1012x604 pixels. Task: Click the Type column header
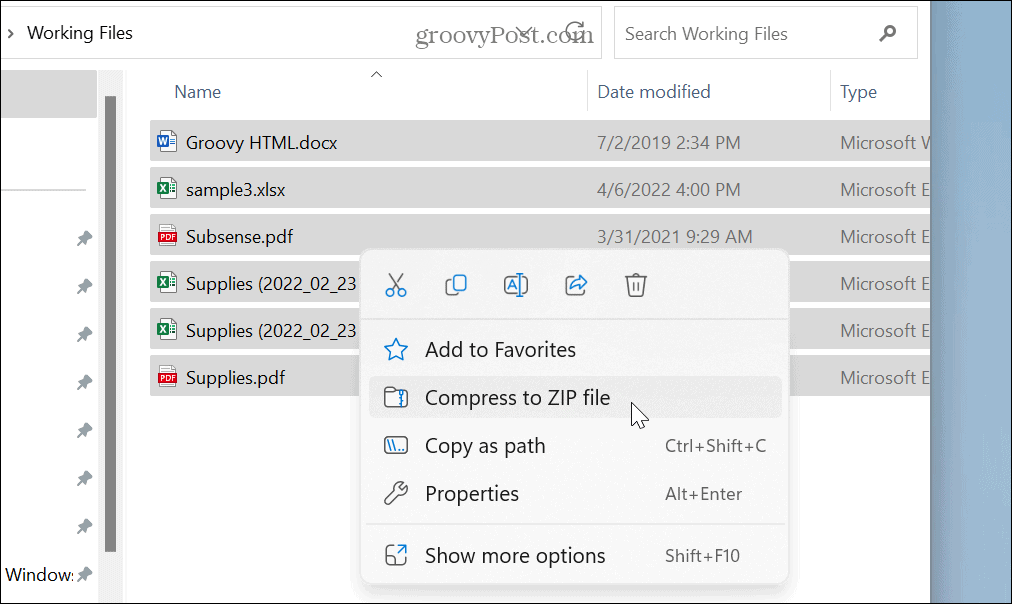[858, 92]
